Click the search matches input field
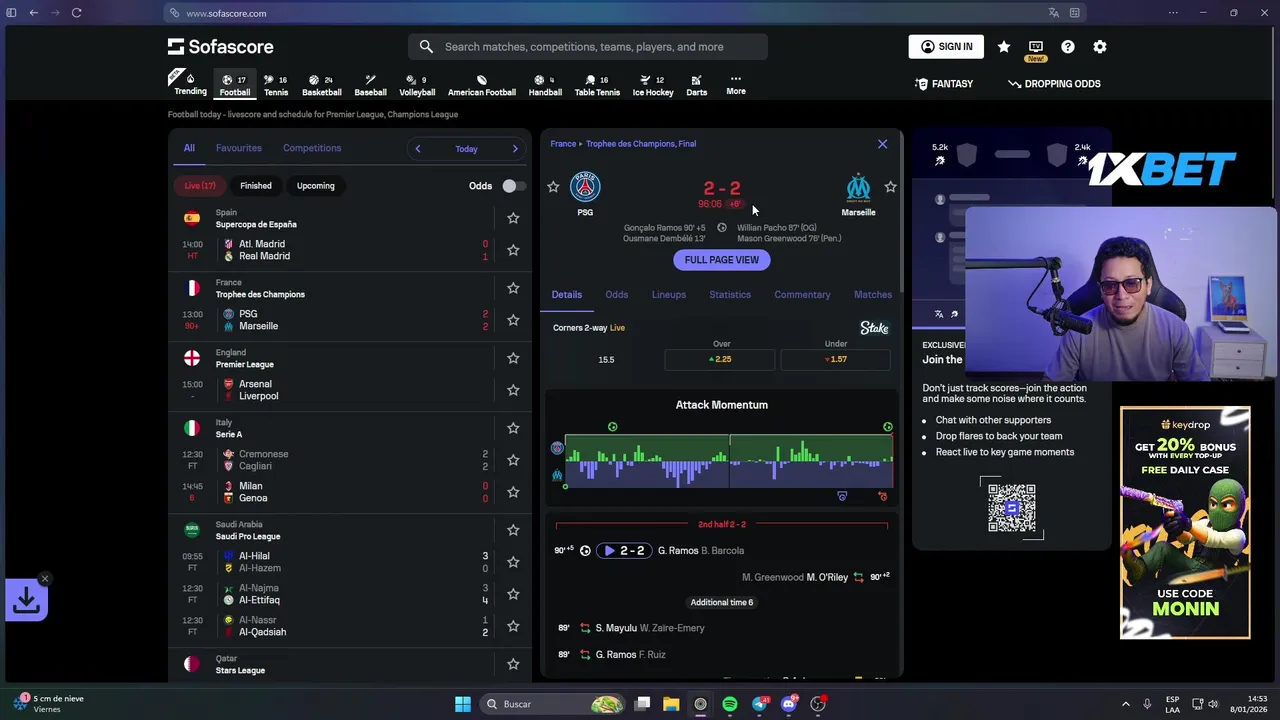This screenshot has height=720, width=1280. [x=588, y=47]
